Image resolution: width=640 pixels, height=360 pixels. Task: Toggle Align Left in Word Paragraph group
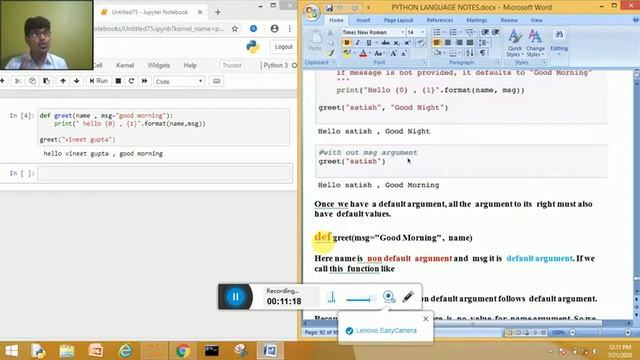[437, 42]
